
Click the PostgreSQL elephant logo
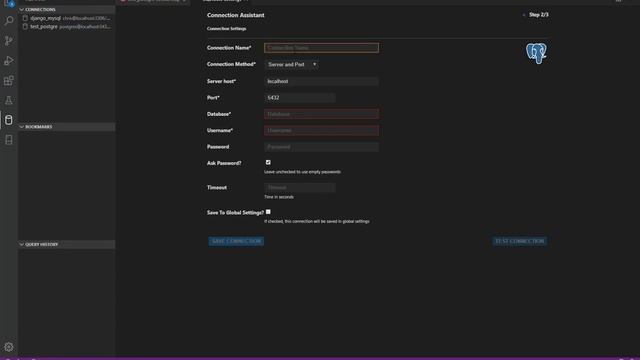pos(536,53)
